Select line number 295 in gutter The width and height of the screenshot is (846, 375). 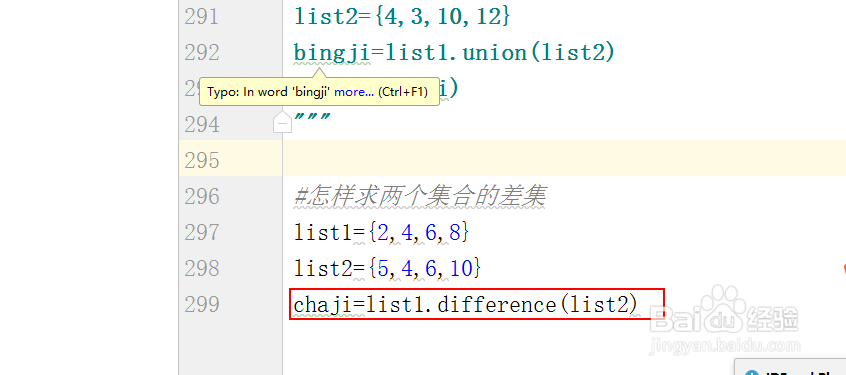coord(202,160)
